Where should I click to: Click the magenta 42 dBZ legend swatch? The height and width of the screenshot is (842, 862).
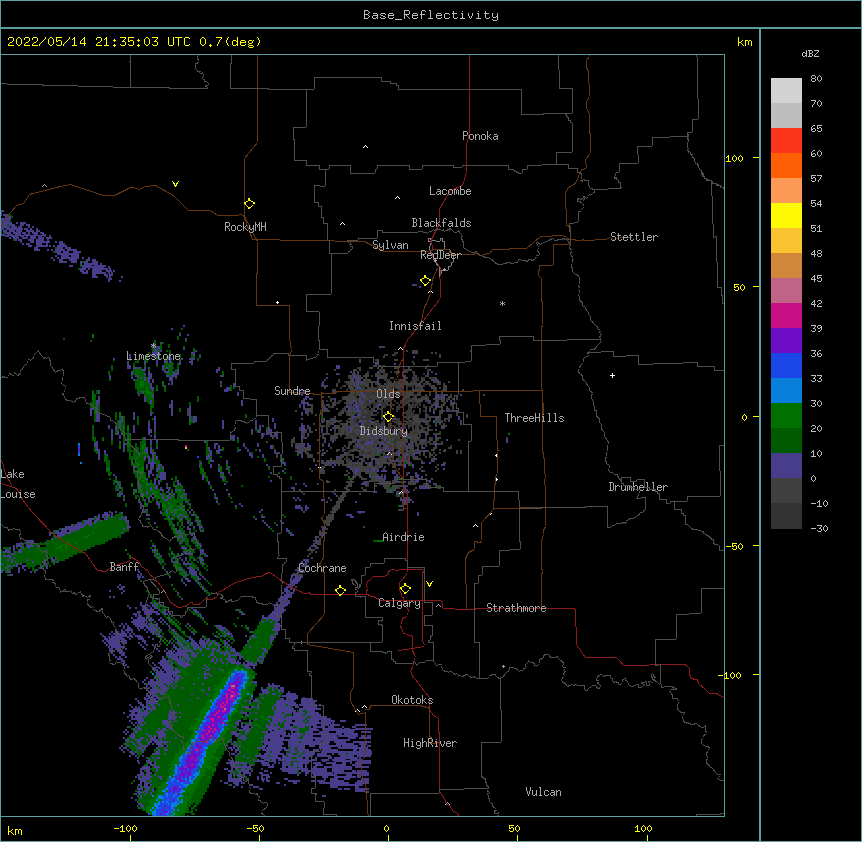[786, 315]
